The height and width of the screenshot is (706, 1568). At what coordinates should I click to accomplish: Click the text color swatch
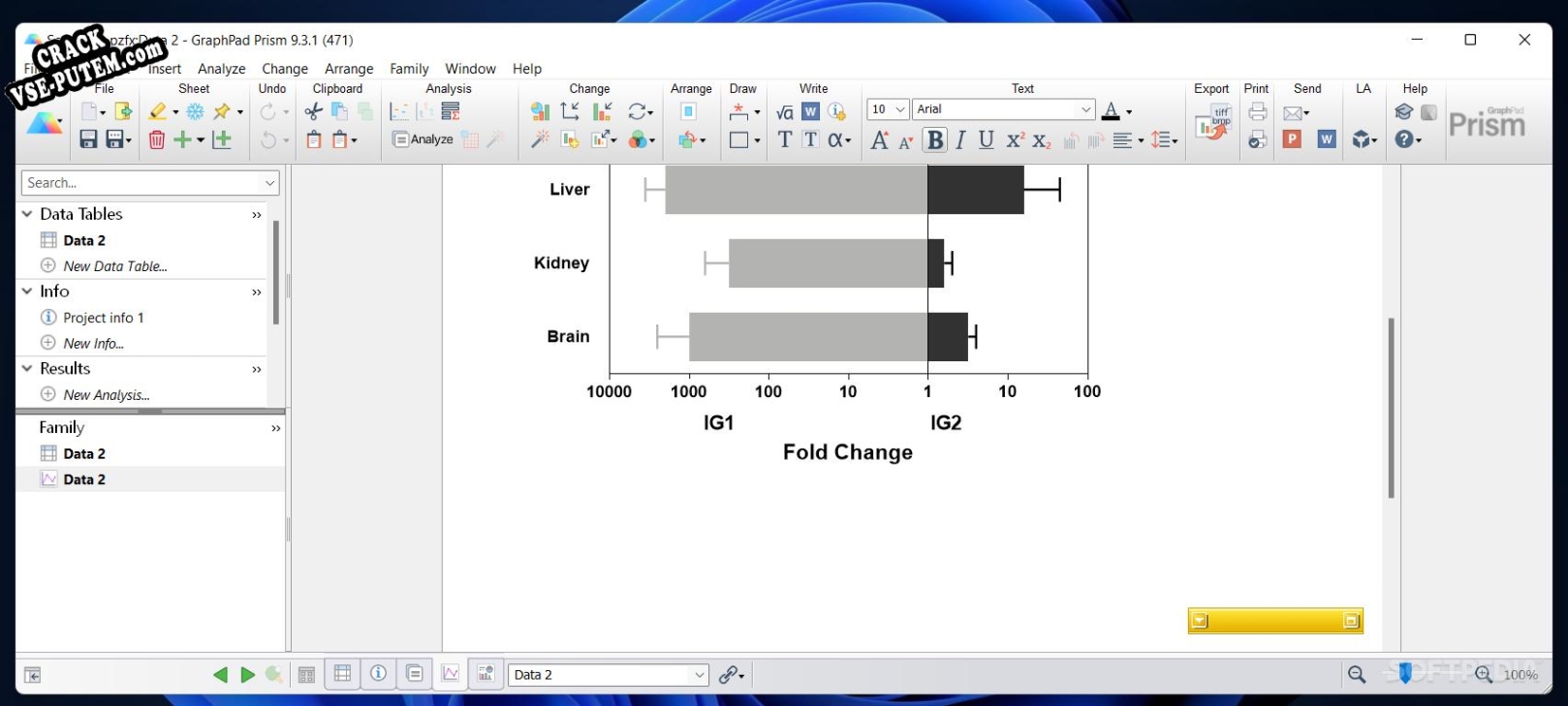[1112, 111]
